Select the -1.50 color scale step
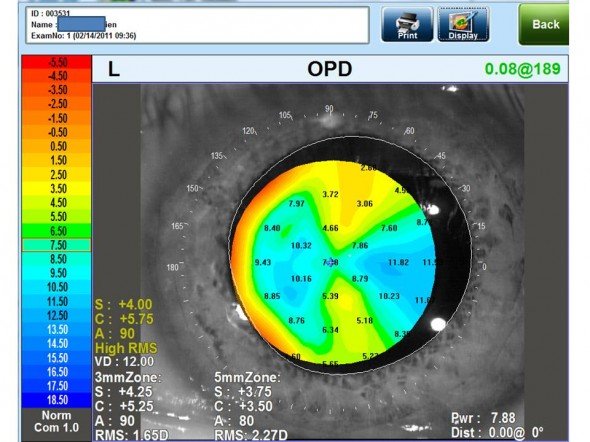Screen dimensions: 590x442 coord(56,118)
